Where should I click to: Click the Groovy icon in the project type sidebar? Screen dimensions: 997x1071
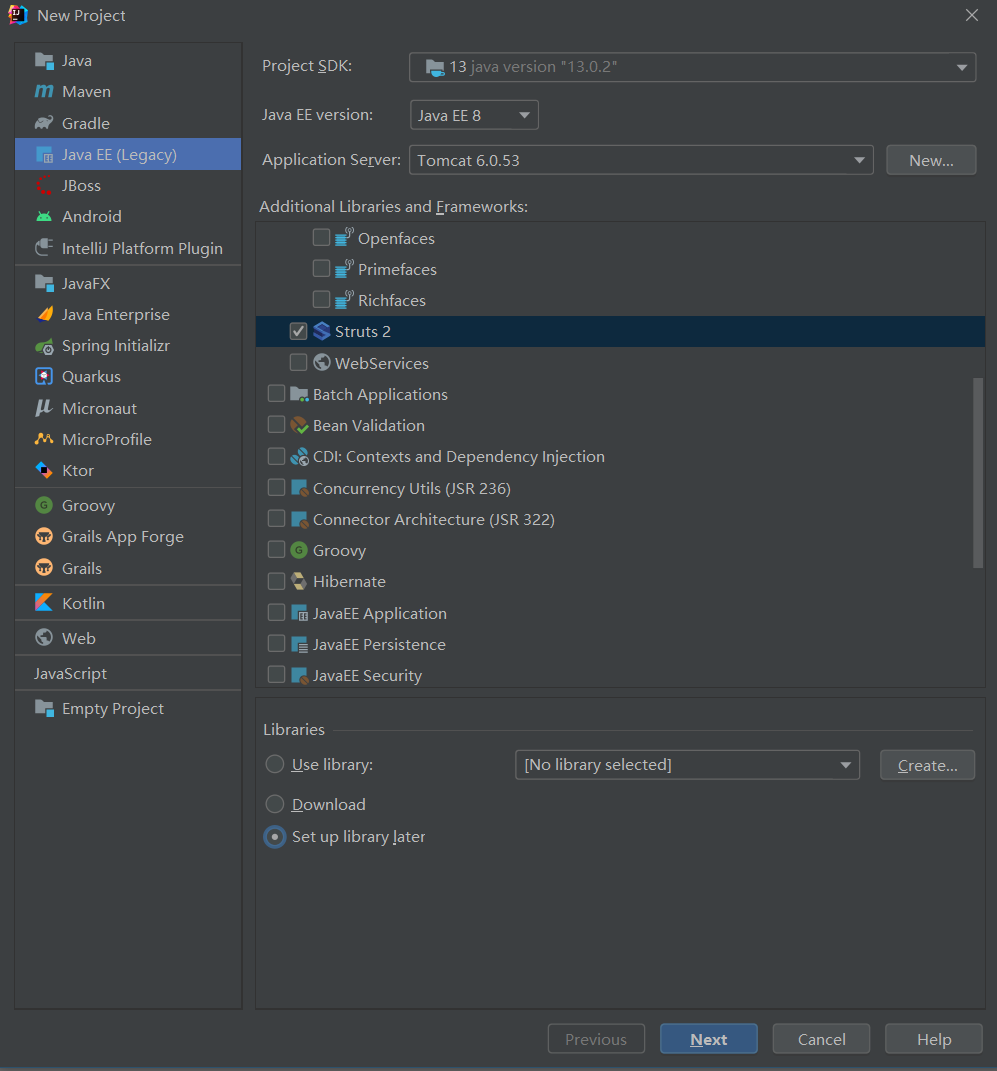point(44,505)
